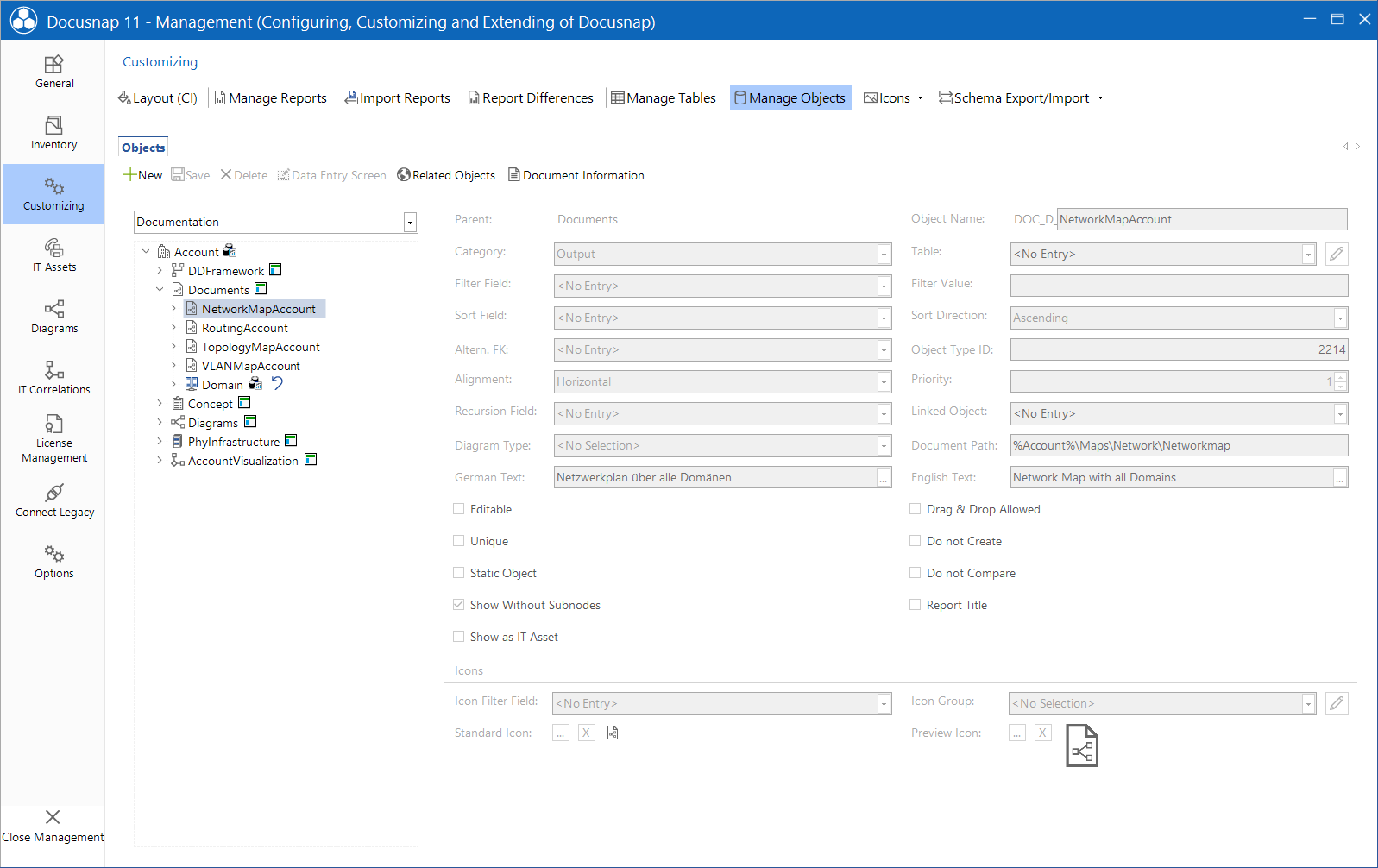Clear the Standard Icon X button
This screenshot has height=868, width=1378.
(587, 733)
